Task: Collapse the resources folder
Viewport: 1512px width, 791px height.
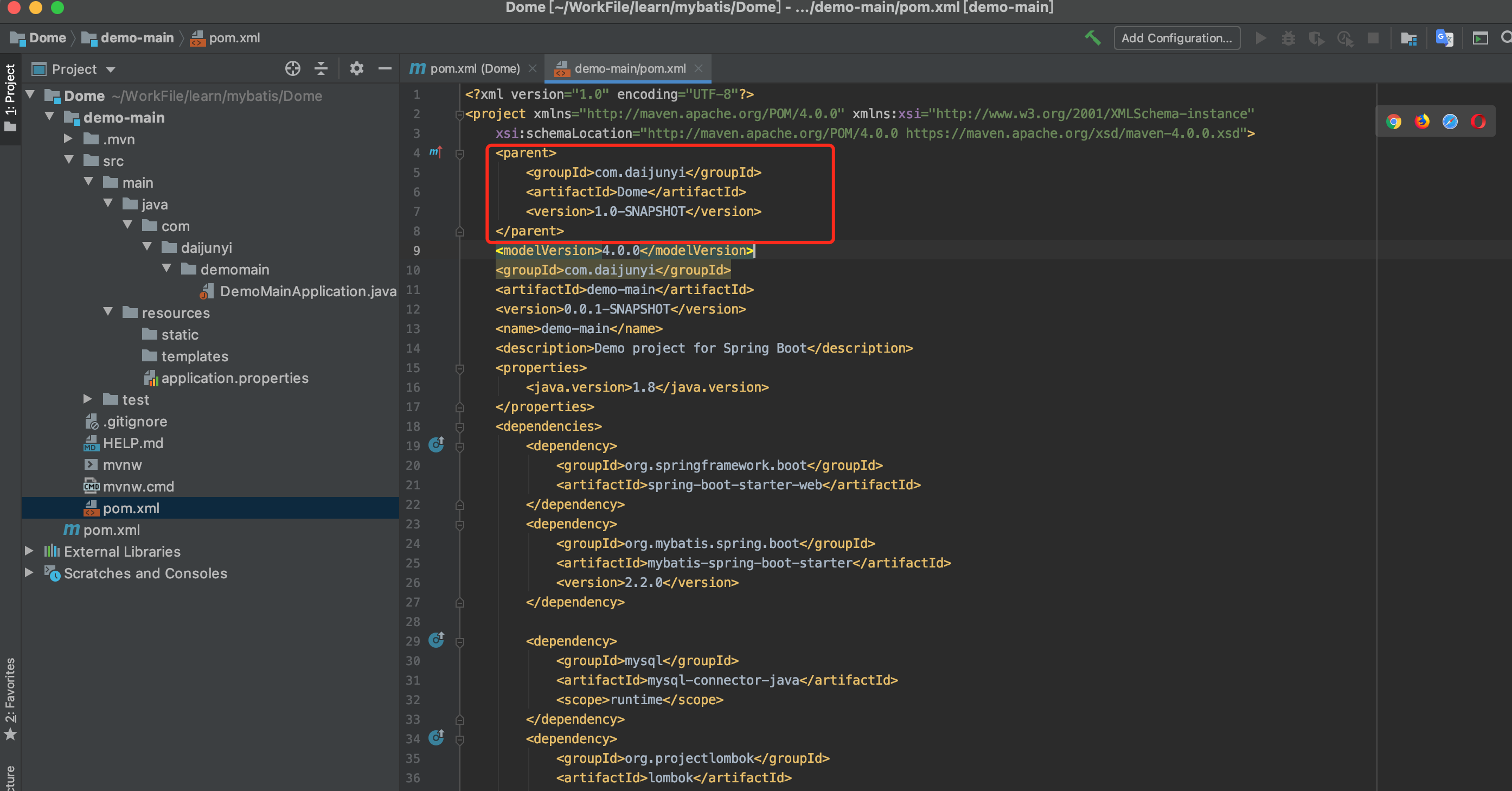Action: tap(108, 312)
